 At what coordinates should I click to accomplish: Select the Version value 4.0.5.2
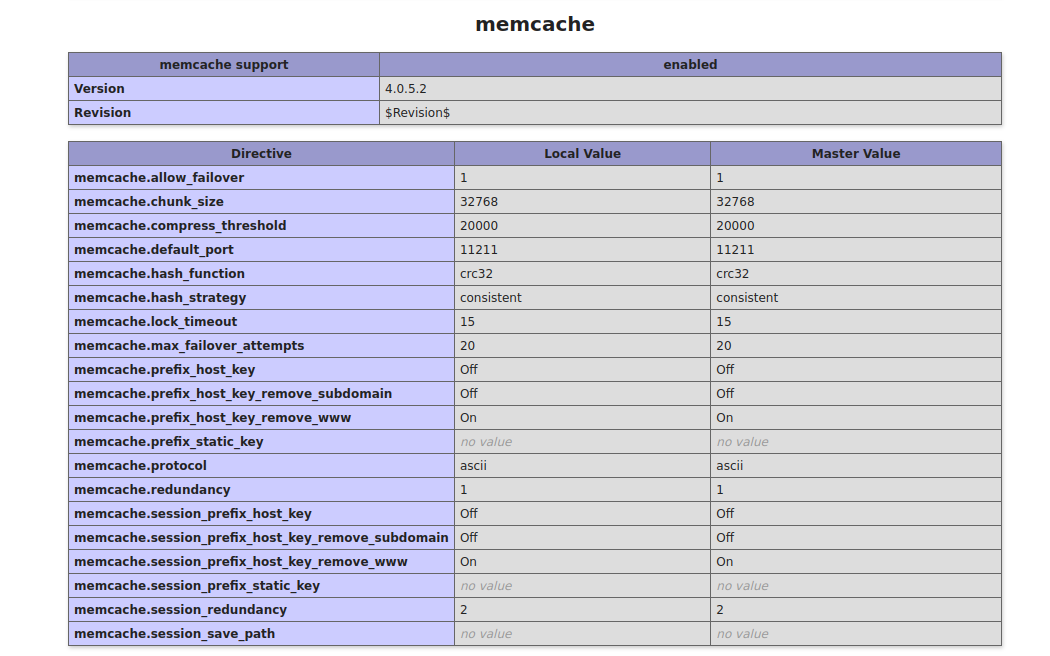click(406, 89)
